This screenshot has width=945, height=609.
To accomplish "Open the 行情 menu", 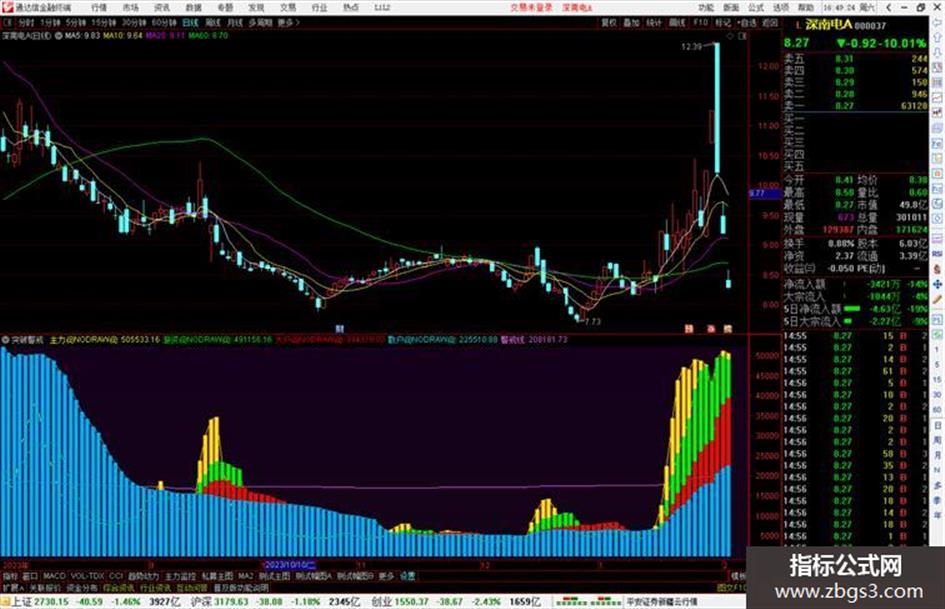I will (99, 7).
